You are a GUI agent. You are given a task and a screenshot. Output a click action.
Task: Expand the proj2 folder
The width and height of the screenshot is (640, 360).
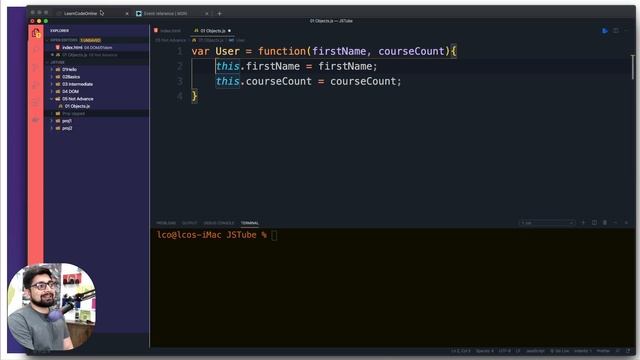coord(52,128)
